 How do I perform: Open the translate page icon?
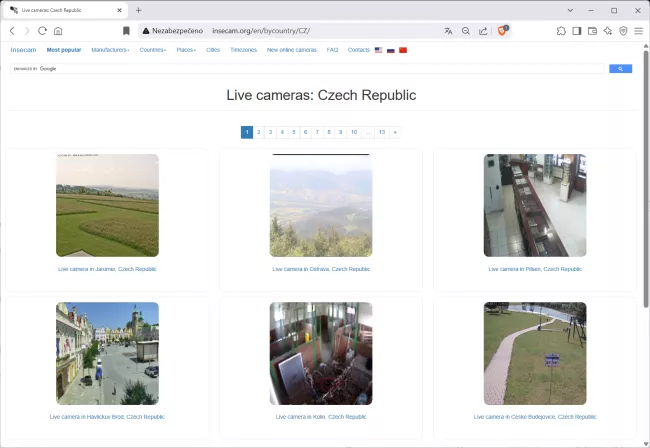[448, 31]
